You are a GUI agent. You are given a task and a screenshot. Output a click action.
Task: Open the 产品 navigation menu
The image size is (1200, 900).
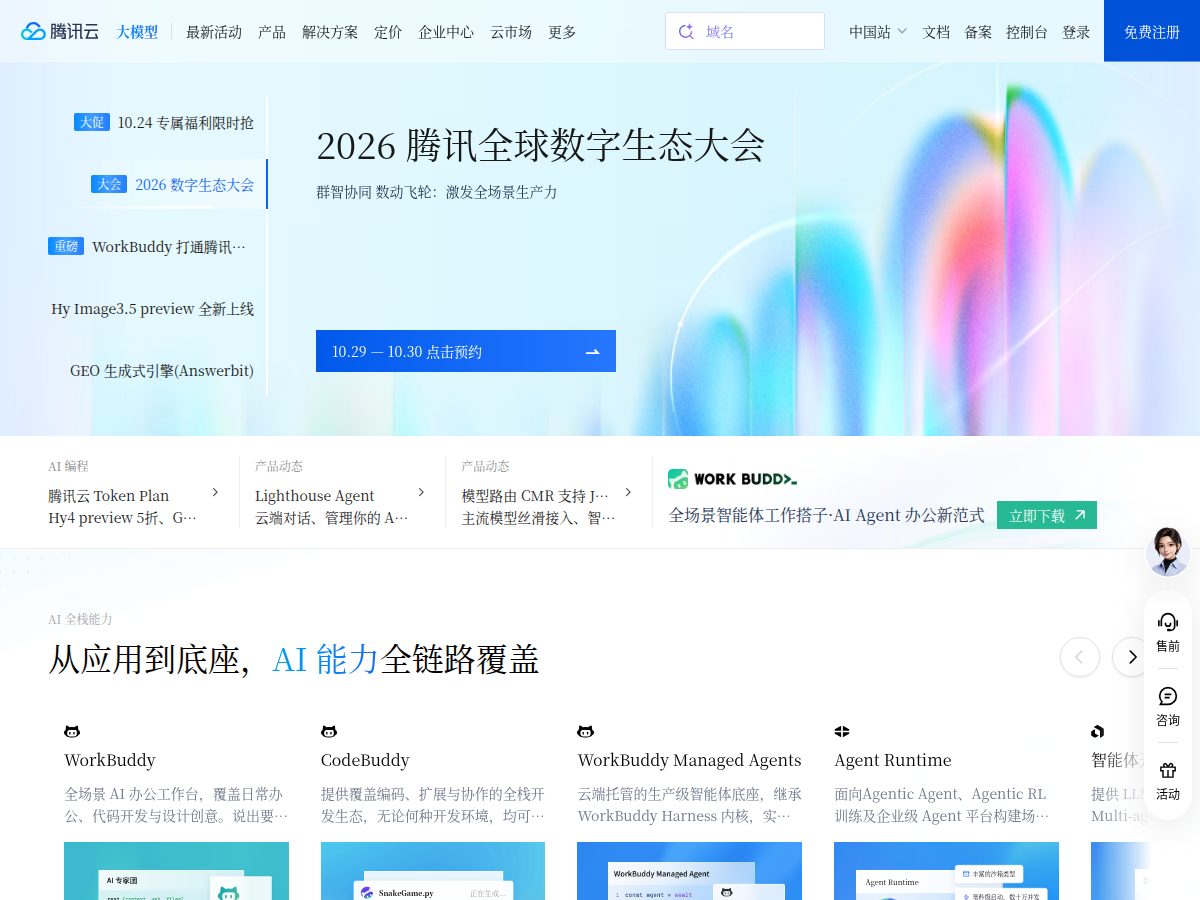272,32
